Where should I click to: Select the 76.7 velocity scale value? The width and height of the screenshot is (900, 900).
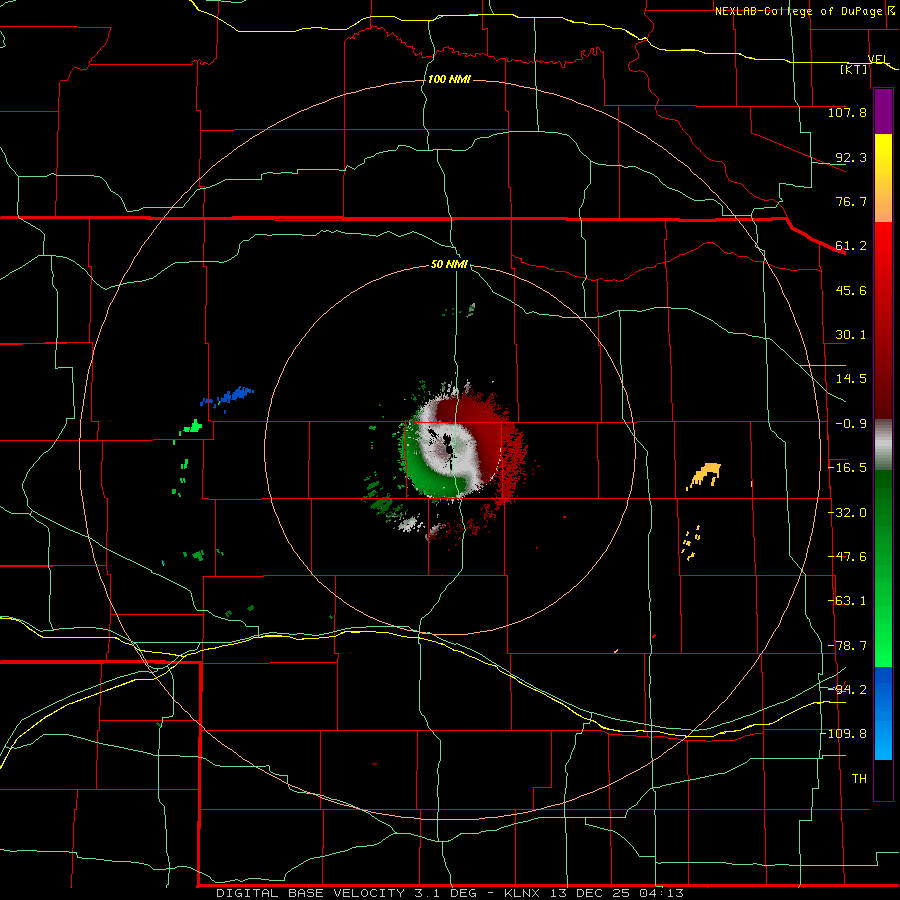pos(851,201)
